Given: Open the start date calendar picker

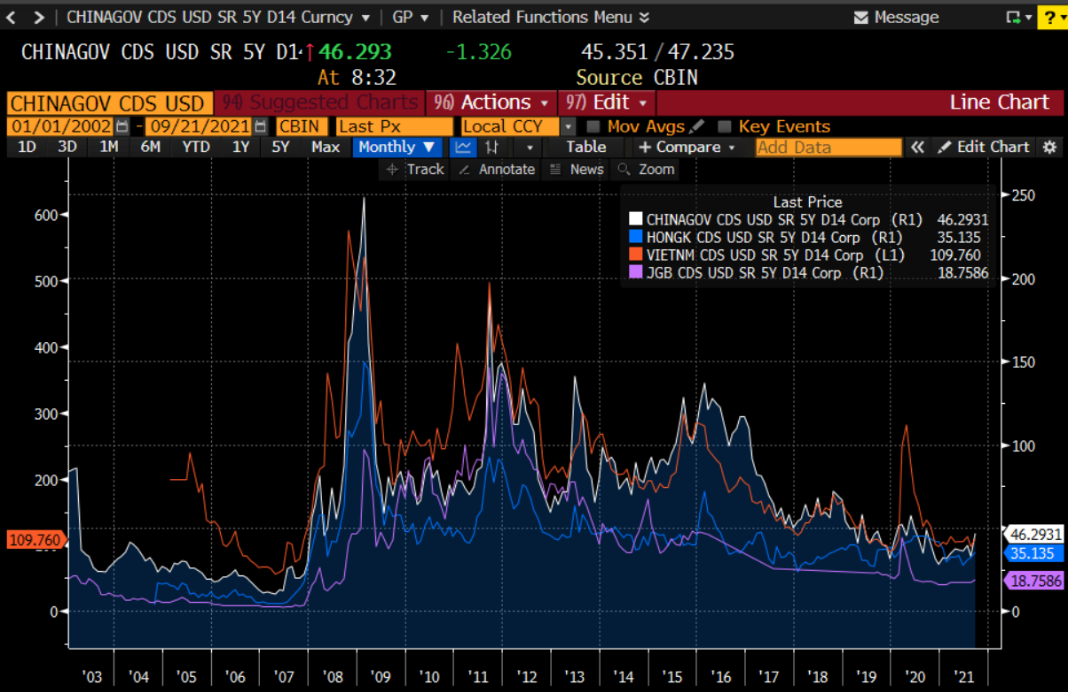Looking at the screenshot, I should click(x=123, y=127).
